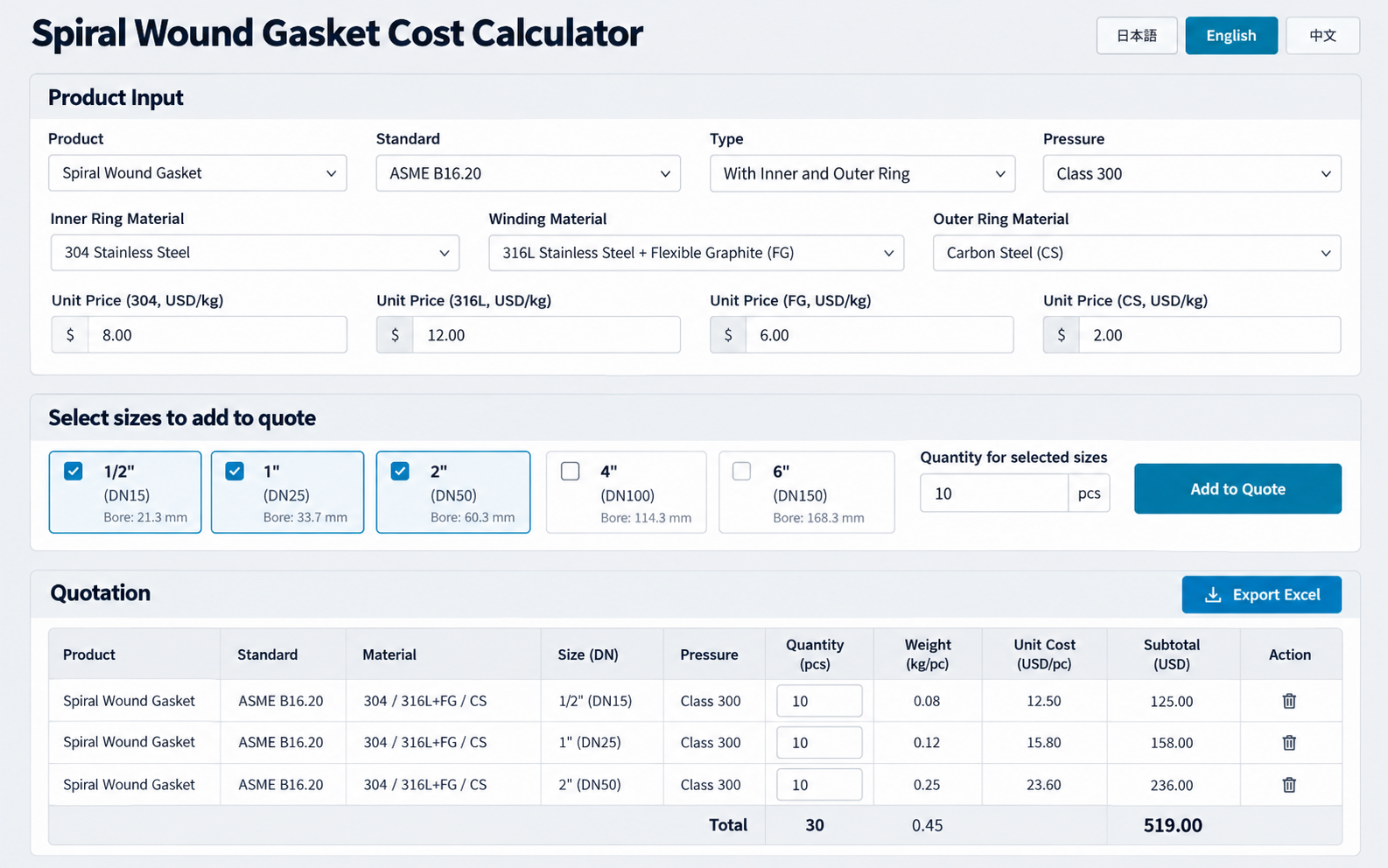Uncheck the 1/2" (DN15) size checkbox
Viewport: 1388px width, 868px height.
point(74,472)
